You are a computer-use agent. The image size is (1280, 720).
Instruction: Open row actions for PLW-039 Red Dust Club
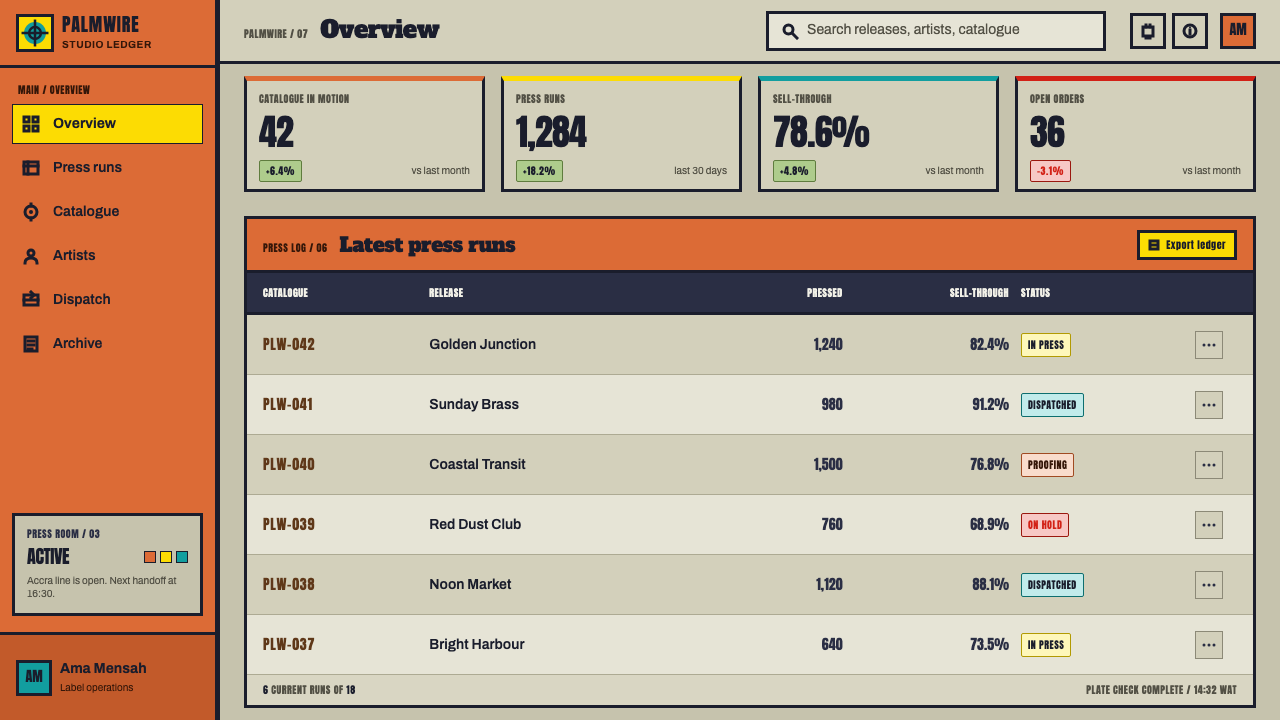point(1209,525)
